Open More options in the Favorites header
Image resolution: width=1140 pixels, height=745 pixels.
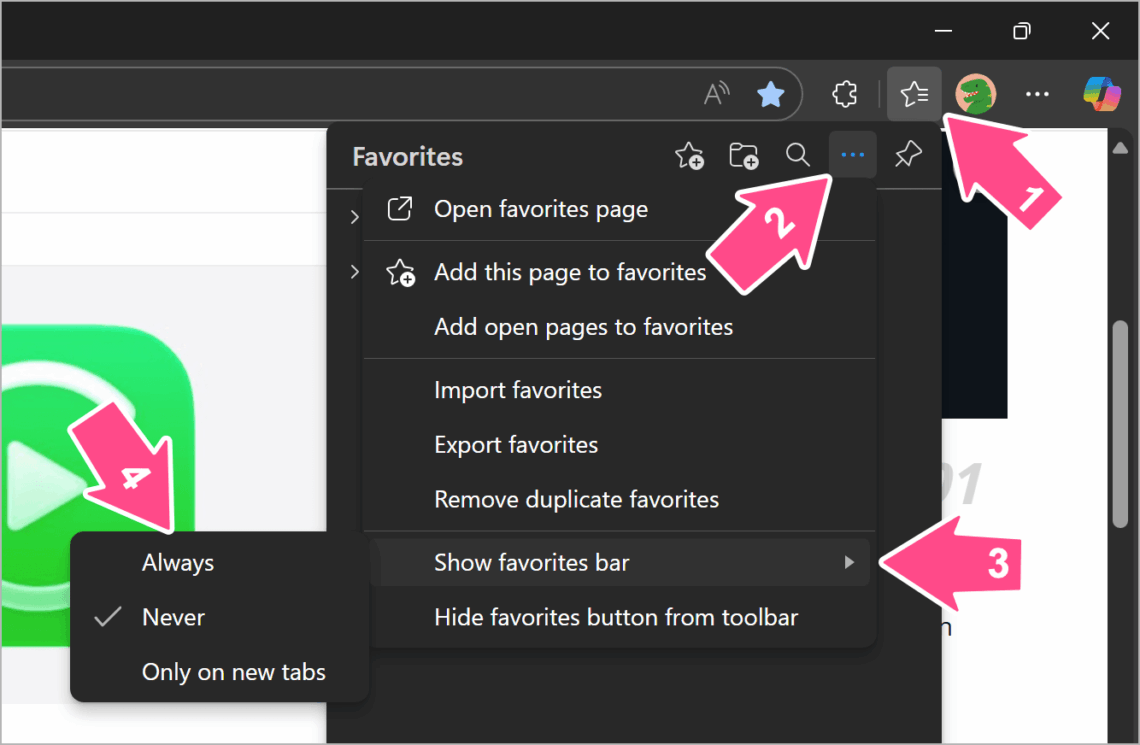[852, 155]
